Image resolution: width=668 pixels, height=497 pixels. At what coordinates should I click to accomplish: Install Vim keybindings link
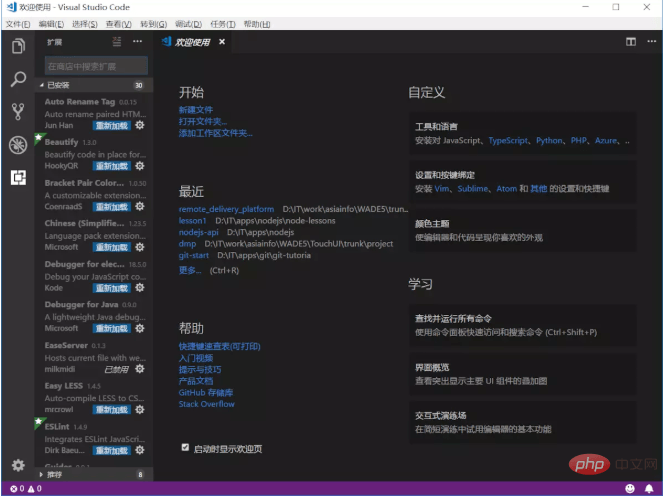(x=442, y=189)
